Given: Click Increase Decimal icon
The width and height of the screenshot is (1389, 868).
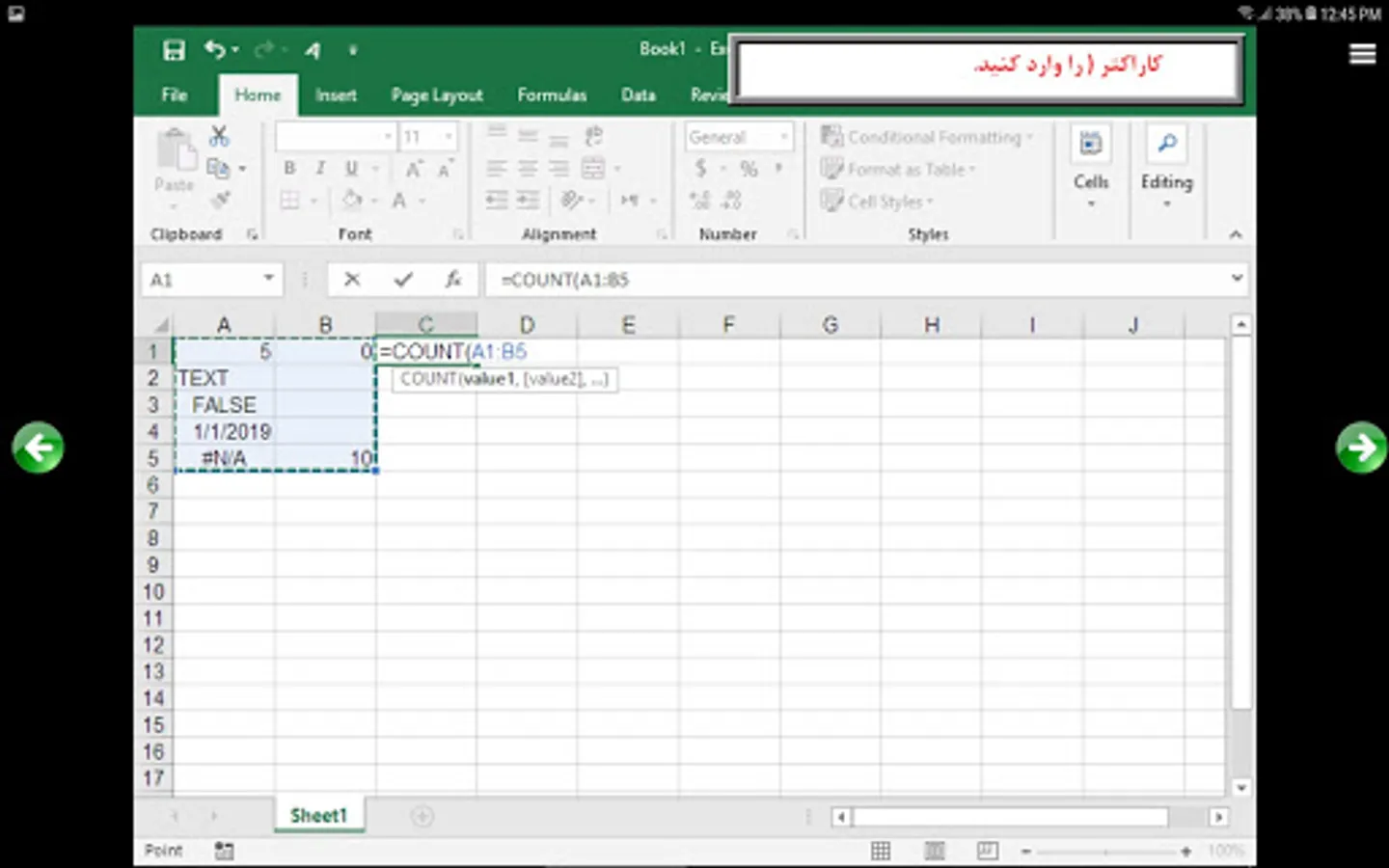Looking at the screenshot, I should 700,201.
